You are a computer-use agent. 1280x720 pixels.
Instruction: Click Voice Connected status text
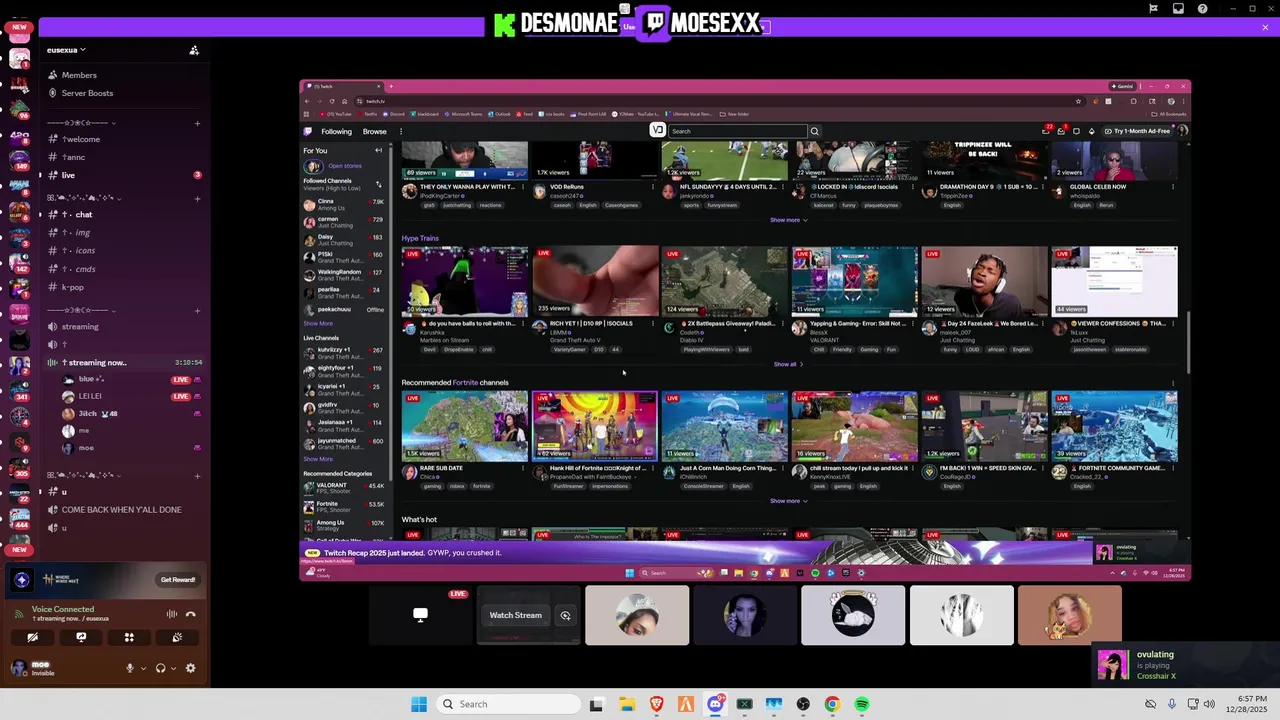pos(63,609)
